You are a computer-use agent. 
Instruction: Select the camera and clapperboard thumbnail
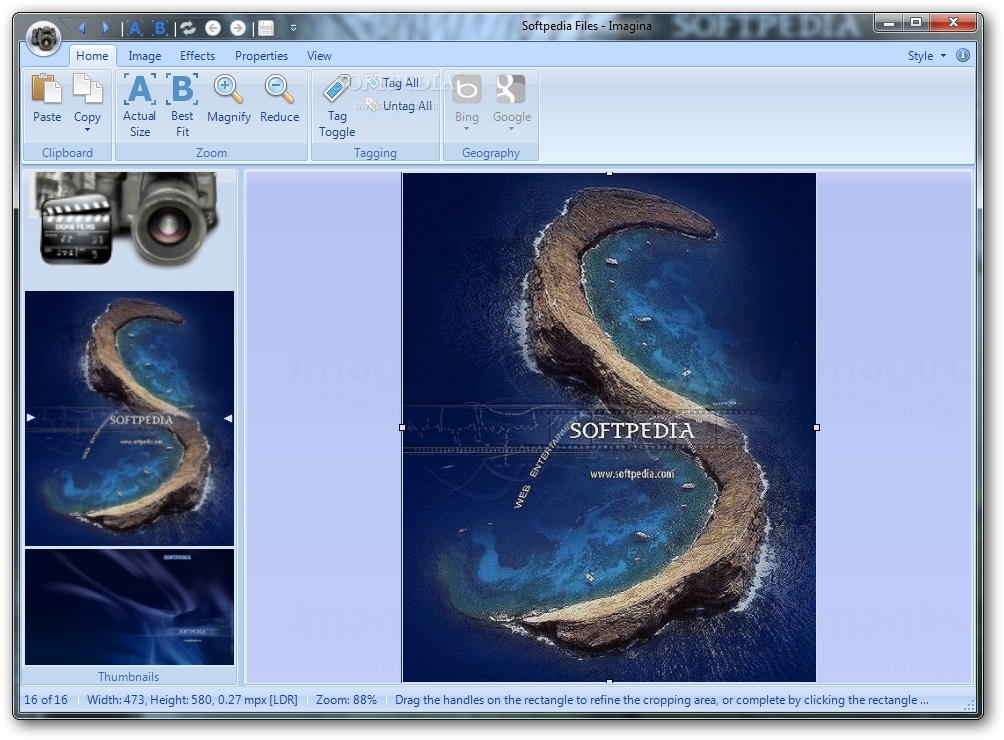[129, 219]
